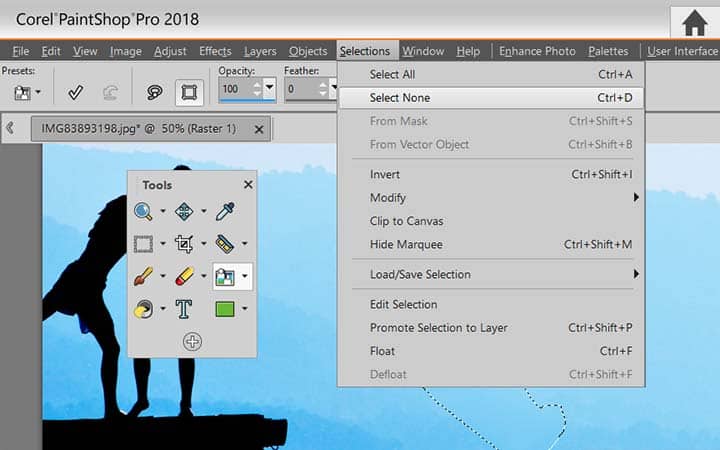
Task: Collapse the tab bar left chevron
Action: click(x=10, y=127)
